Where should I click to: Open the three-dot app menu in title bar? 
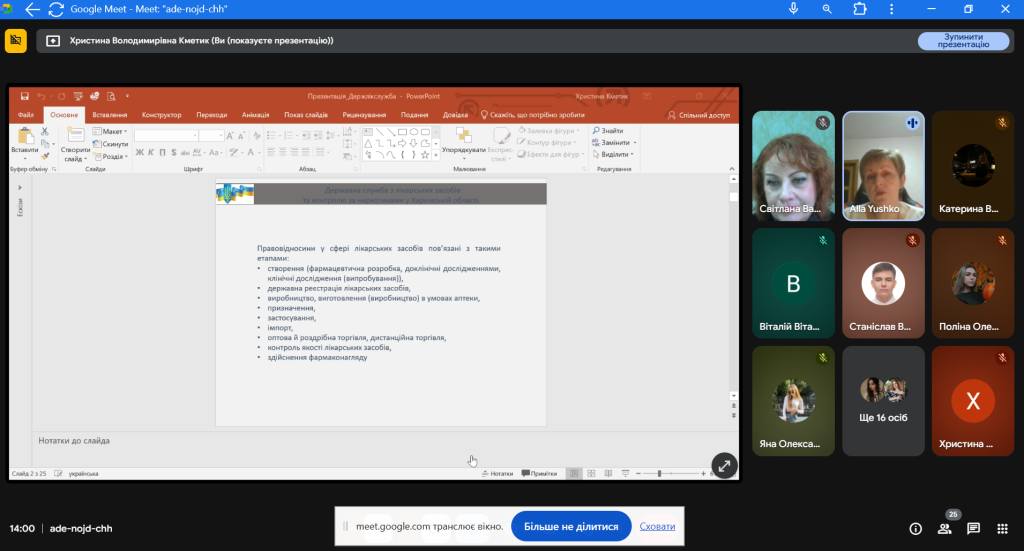pyautogui.click(x=891, y=9)
